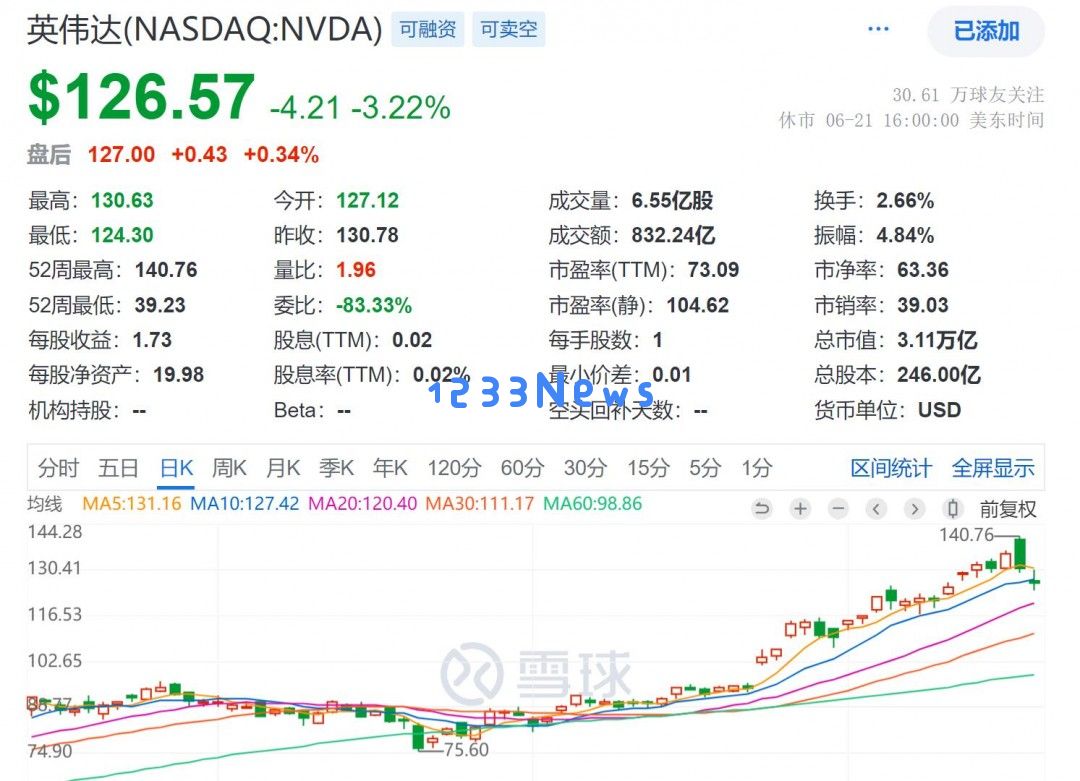Screen dimensions: 1080x781
Task: Switch to the 60分 interval tab
Action: [x=522, y=468]
